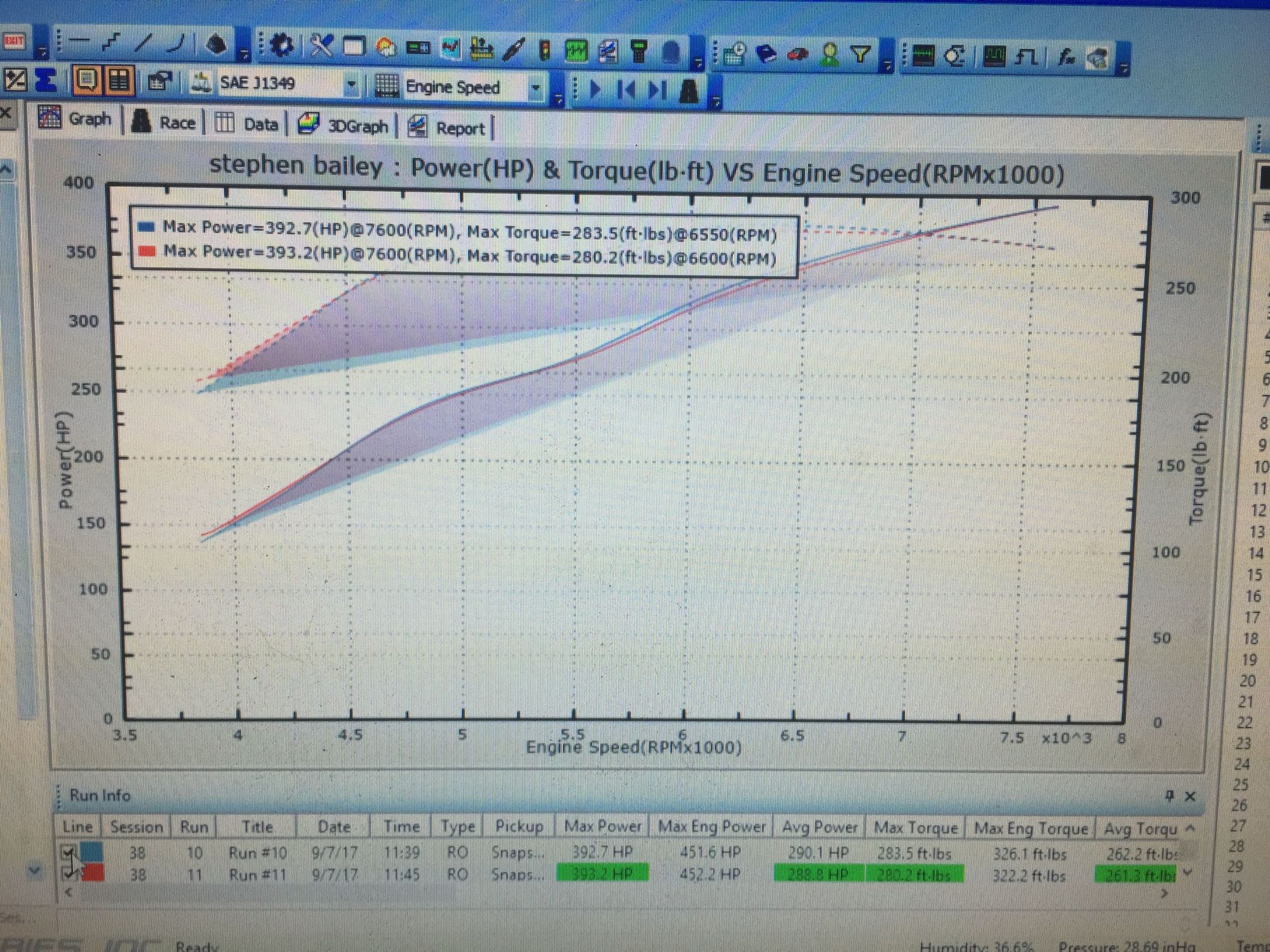The image size is (1270, 952).
Task: Toggle Run #10 line checkbox
Action: 68,852
